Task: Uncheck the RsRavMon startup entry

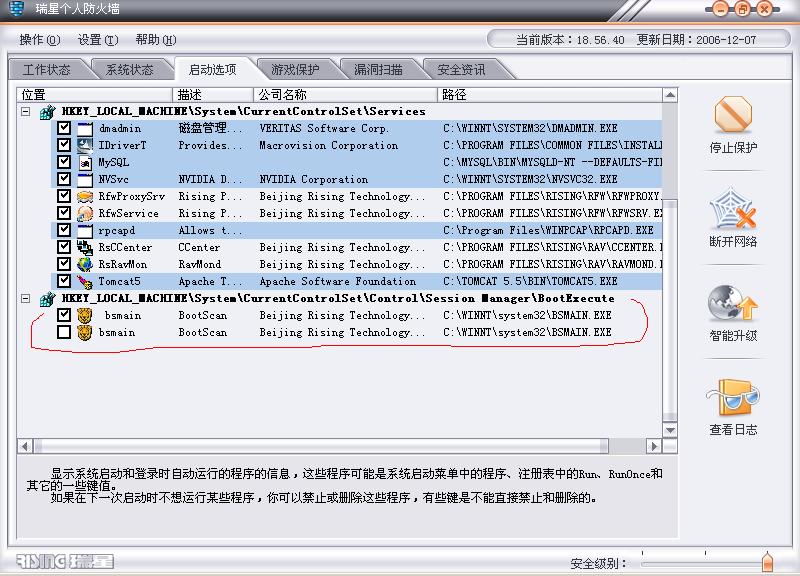Action: point(64,264)
